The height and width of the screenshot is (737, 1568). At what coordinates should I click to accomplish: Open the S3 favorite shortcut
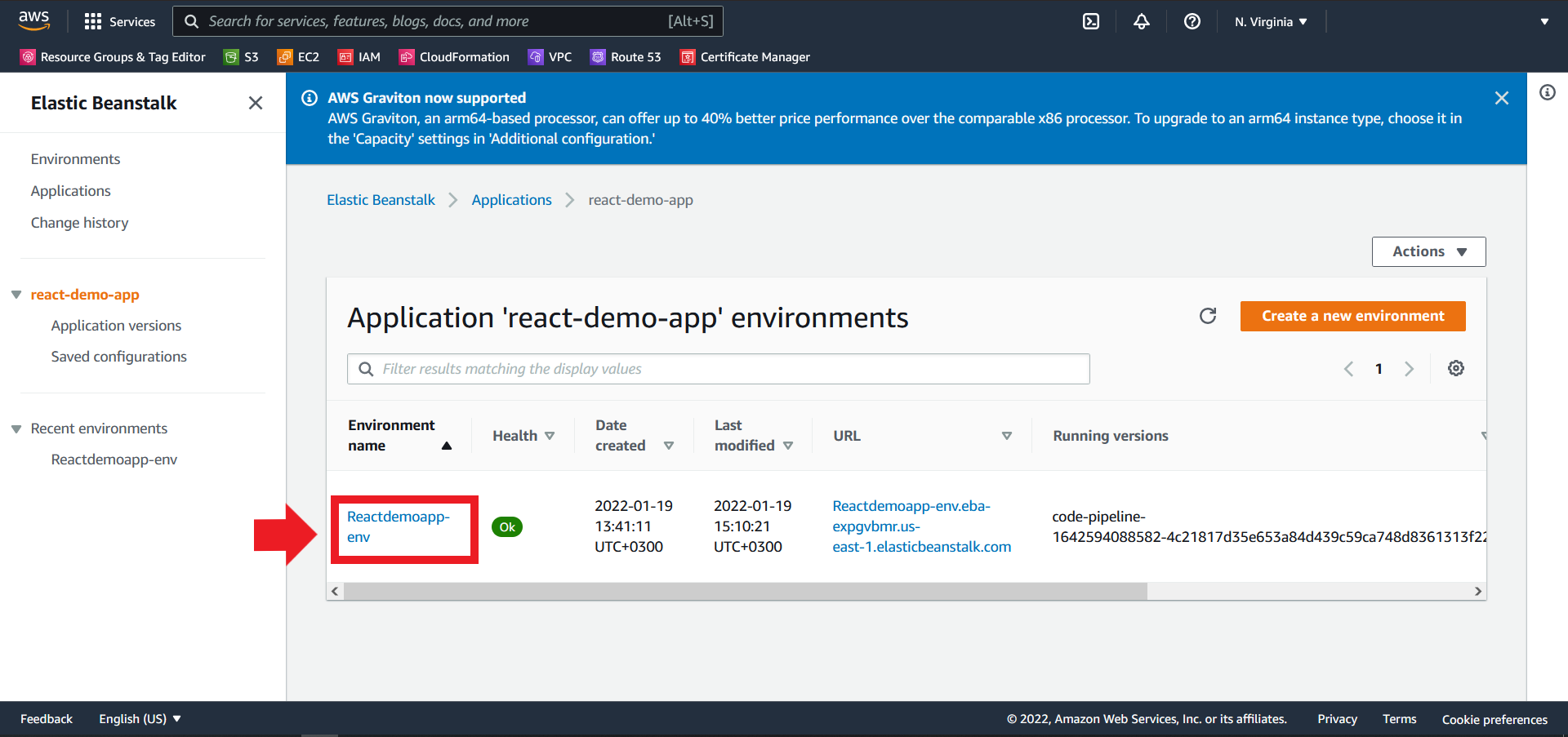(242, 56)
